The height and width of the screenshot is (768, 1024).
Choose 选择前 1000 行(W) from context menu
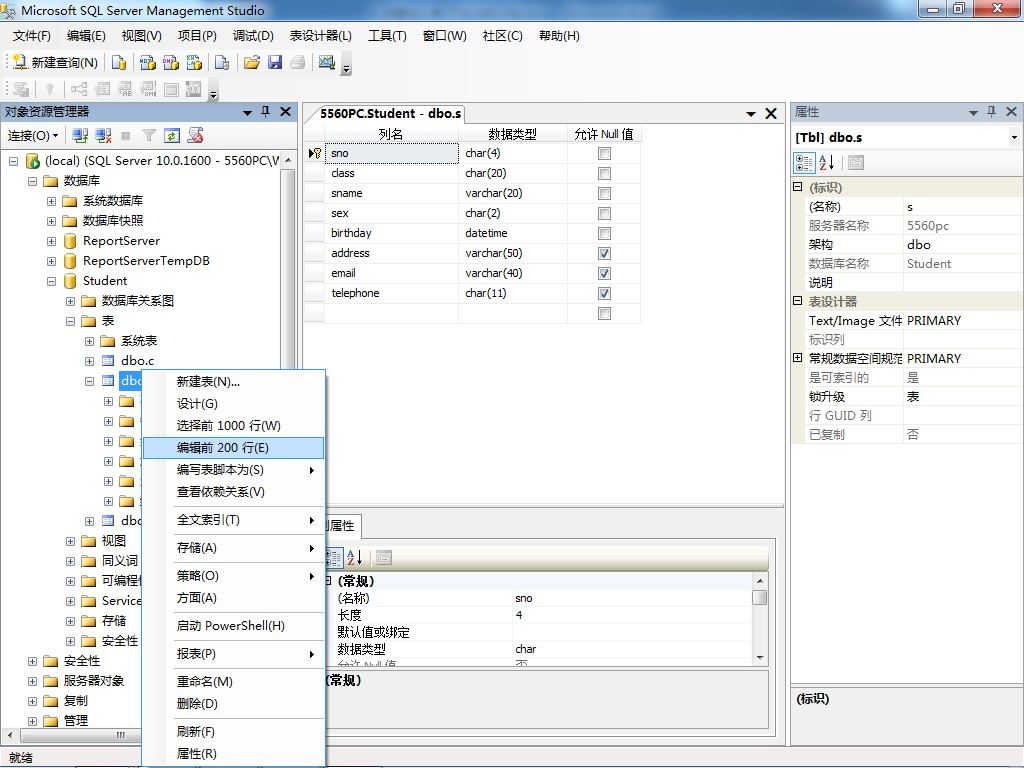tap(233, 426)
